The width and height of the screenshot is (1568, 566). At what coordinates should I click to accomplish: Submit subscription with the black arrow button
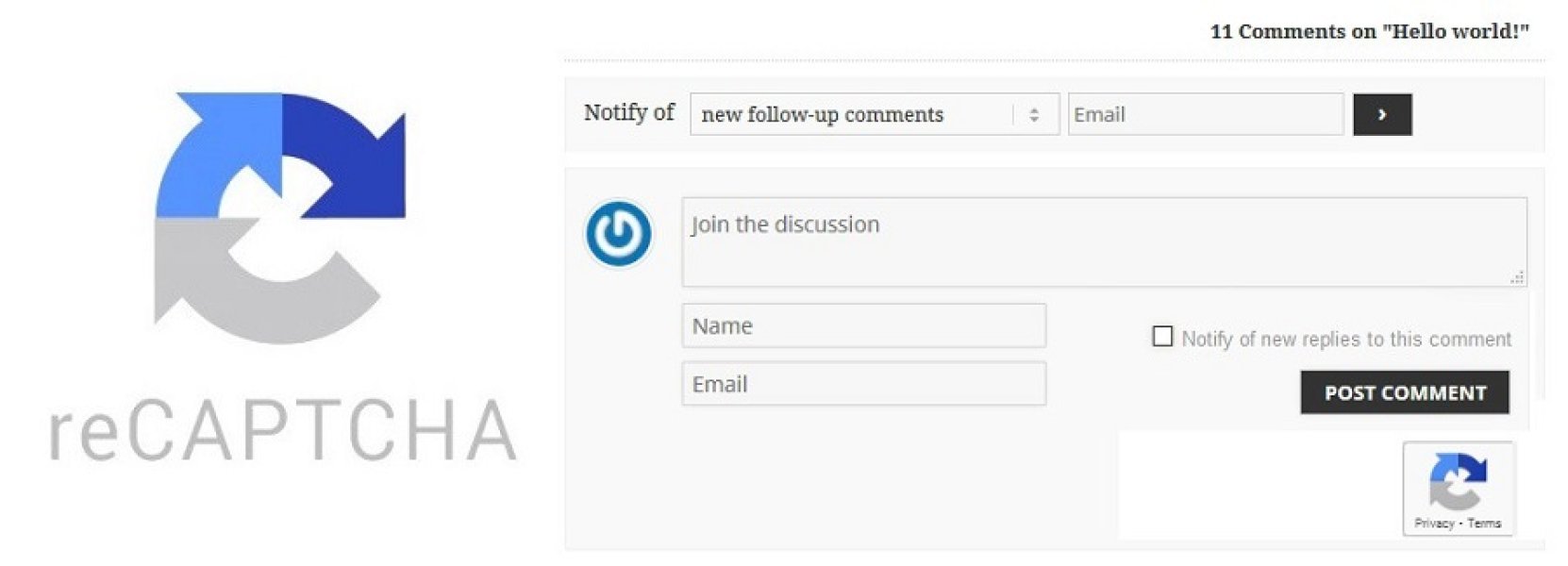(x=1381, y=114)
